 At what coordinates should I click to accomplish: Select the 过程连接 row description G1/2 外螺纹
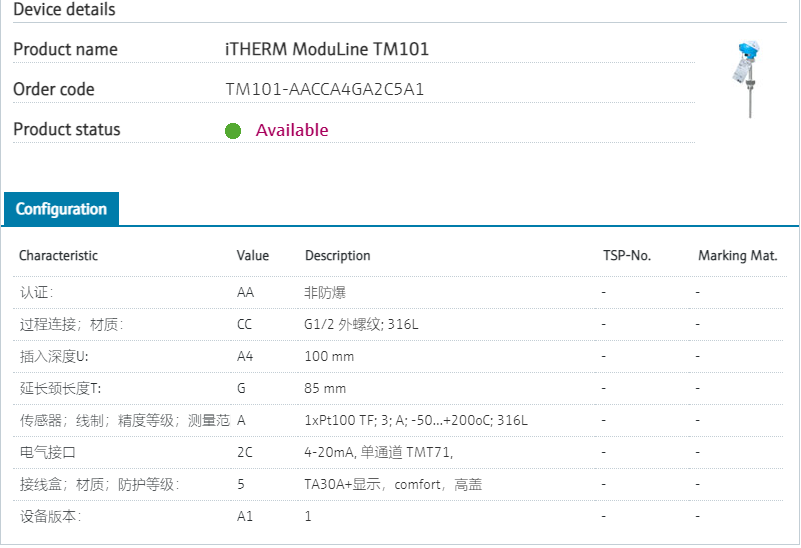click(x=361, y=324)
